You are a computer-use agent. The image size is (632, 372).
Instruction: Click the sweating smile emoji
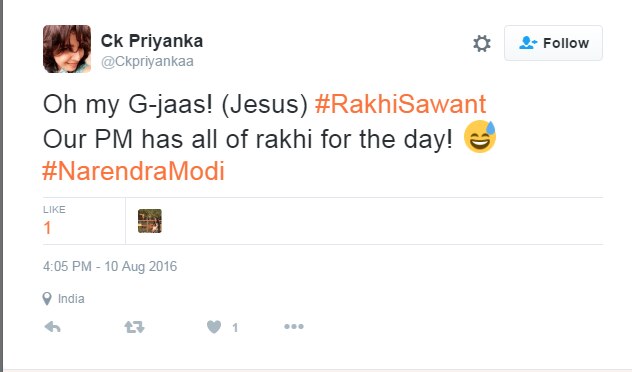[x=480, y=137]
